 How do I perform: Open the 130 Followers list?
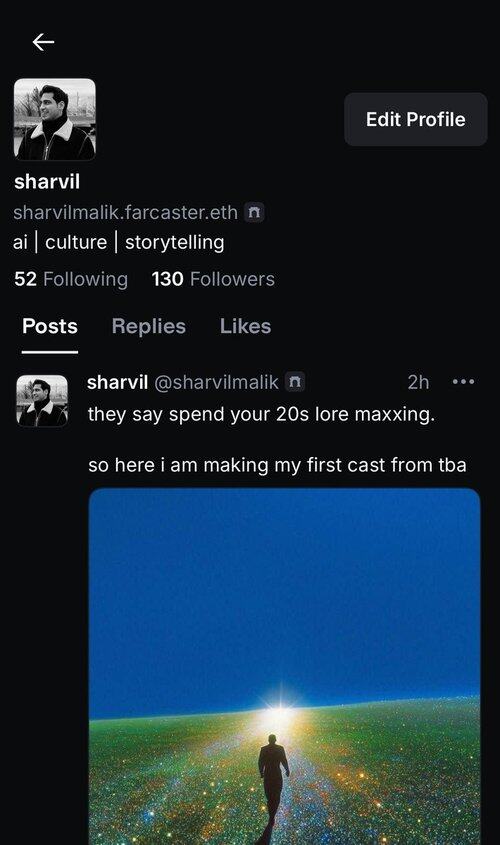pos(213,279)
